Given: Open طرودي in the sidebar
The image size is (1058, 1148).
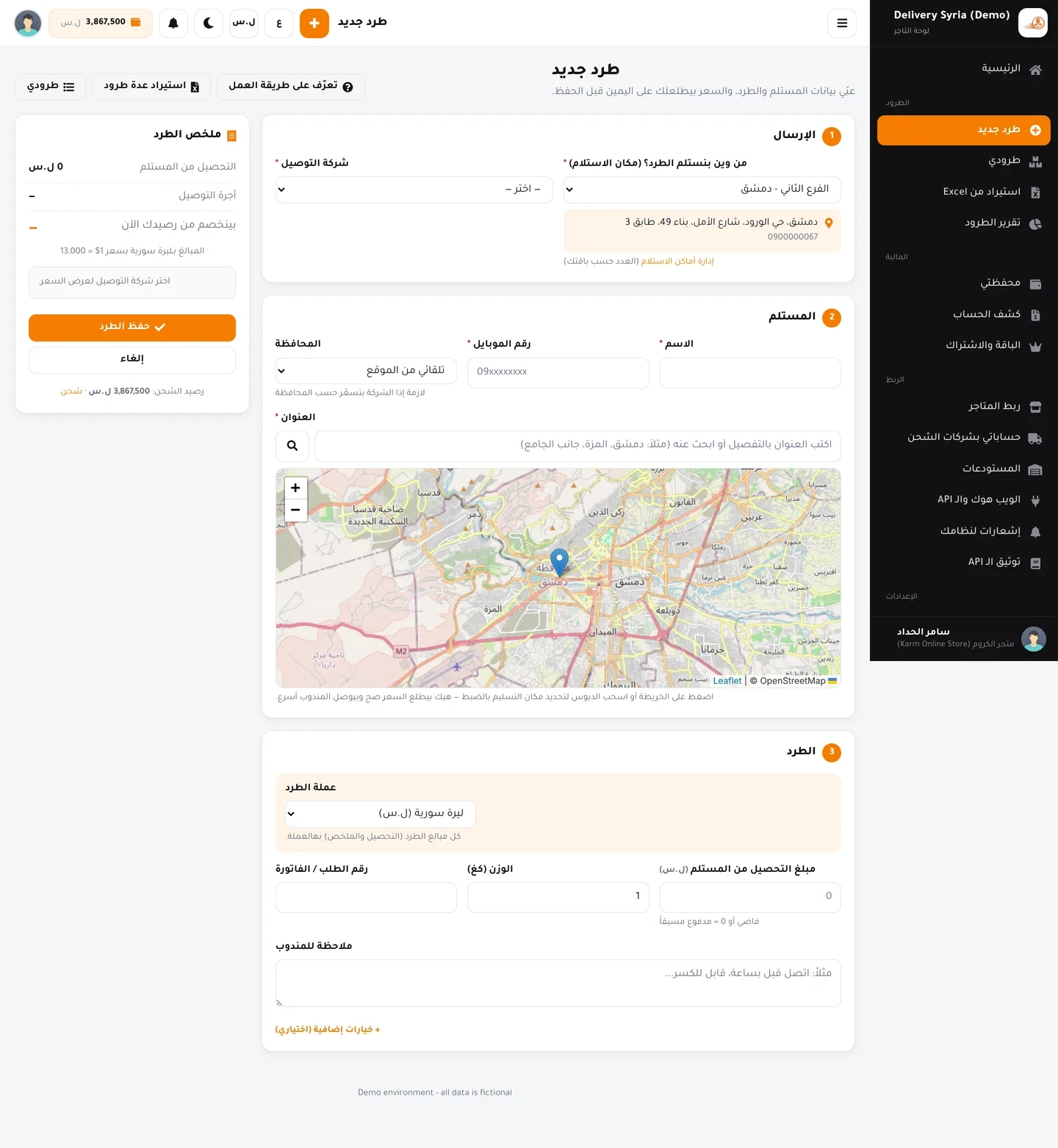Looking at the screenshot, I should coord(964,162).
